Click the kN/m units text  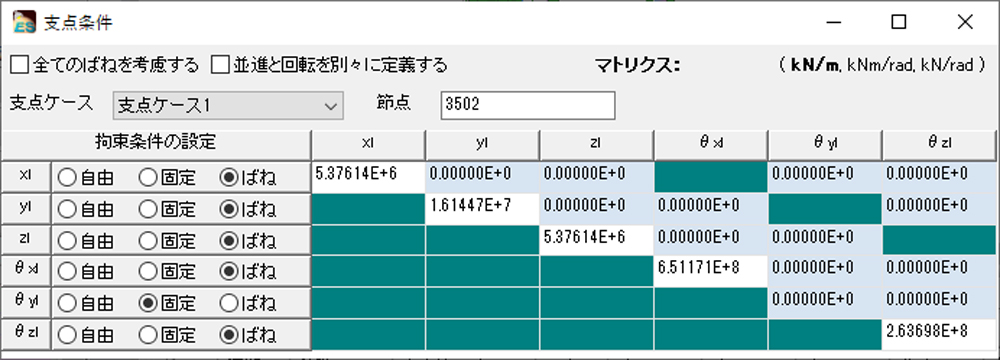(814, 64)
